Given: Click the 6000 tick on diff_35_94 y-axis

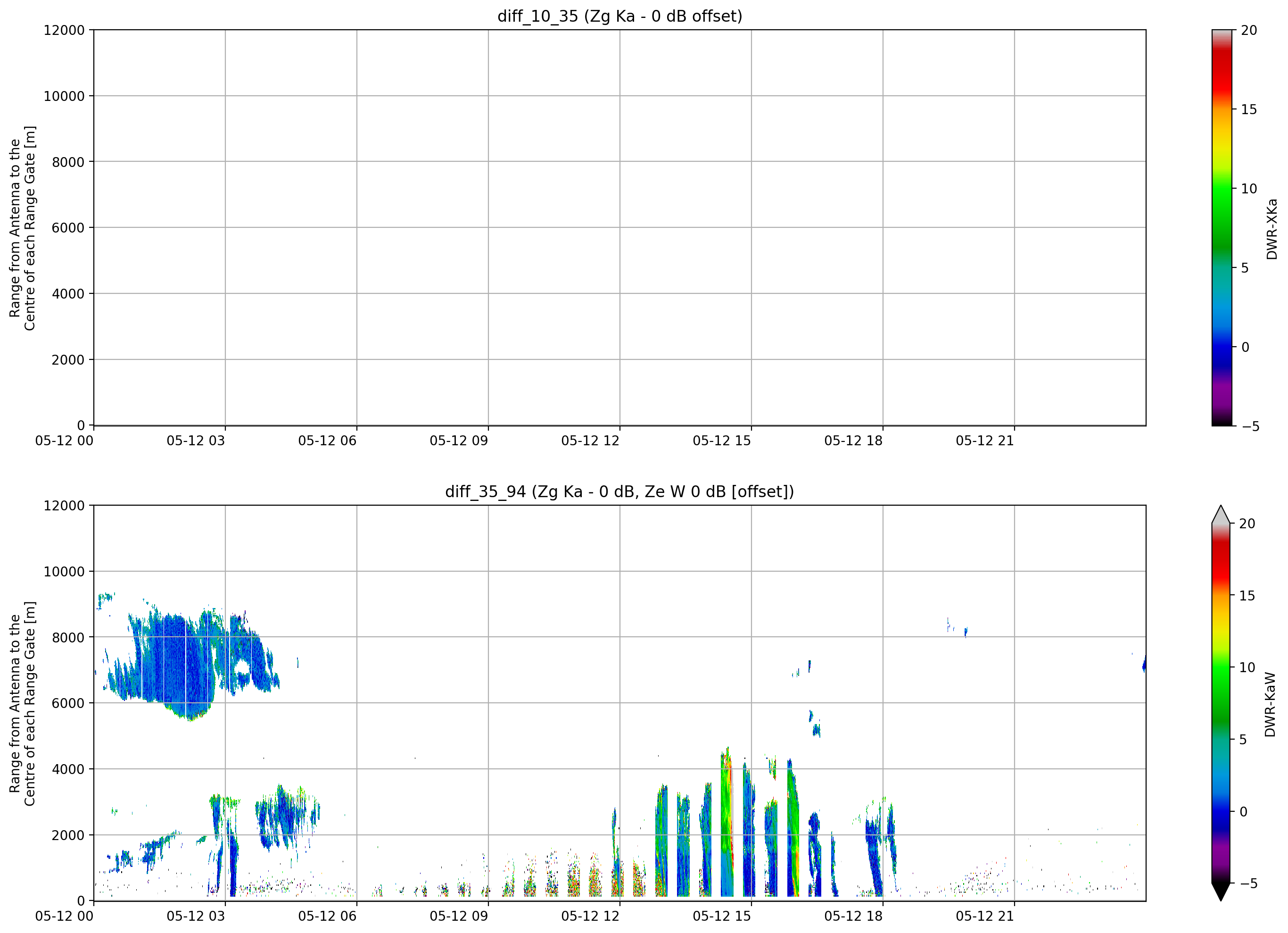Looking at the screenshot, I should pos(68,703).
